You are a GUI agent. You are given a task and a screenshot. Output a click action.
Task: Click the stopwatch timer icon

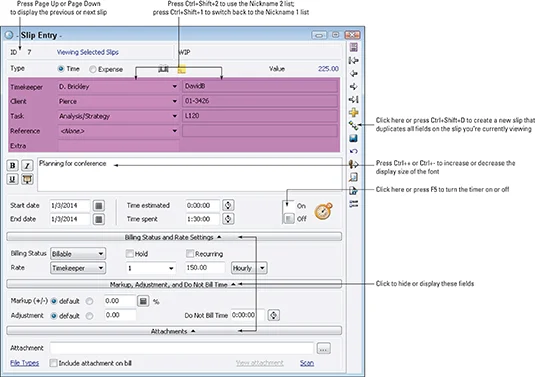click(x=323, y=211)
